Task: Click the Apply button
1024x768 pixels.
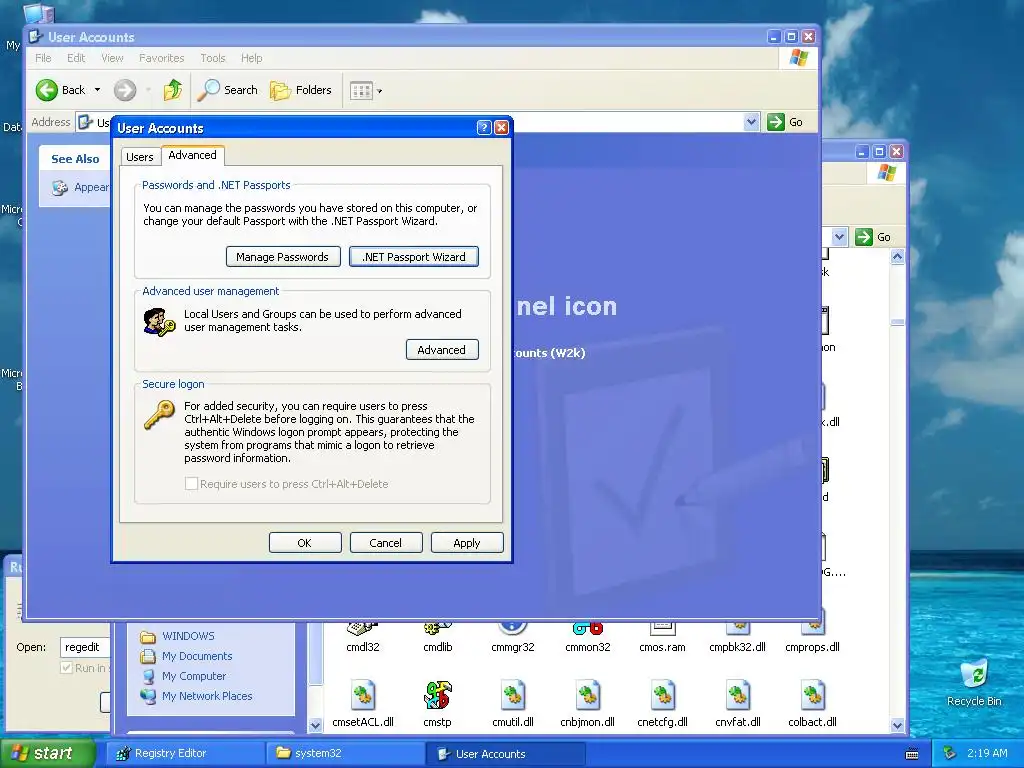Action: (x=467, y=543)
